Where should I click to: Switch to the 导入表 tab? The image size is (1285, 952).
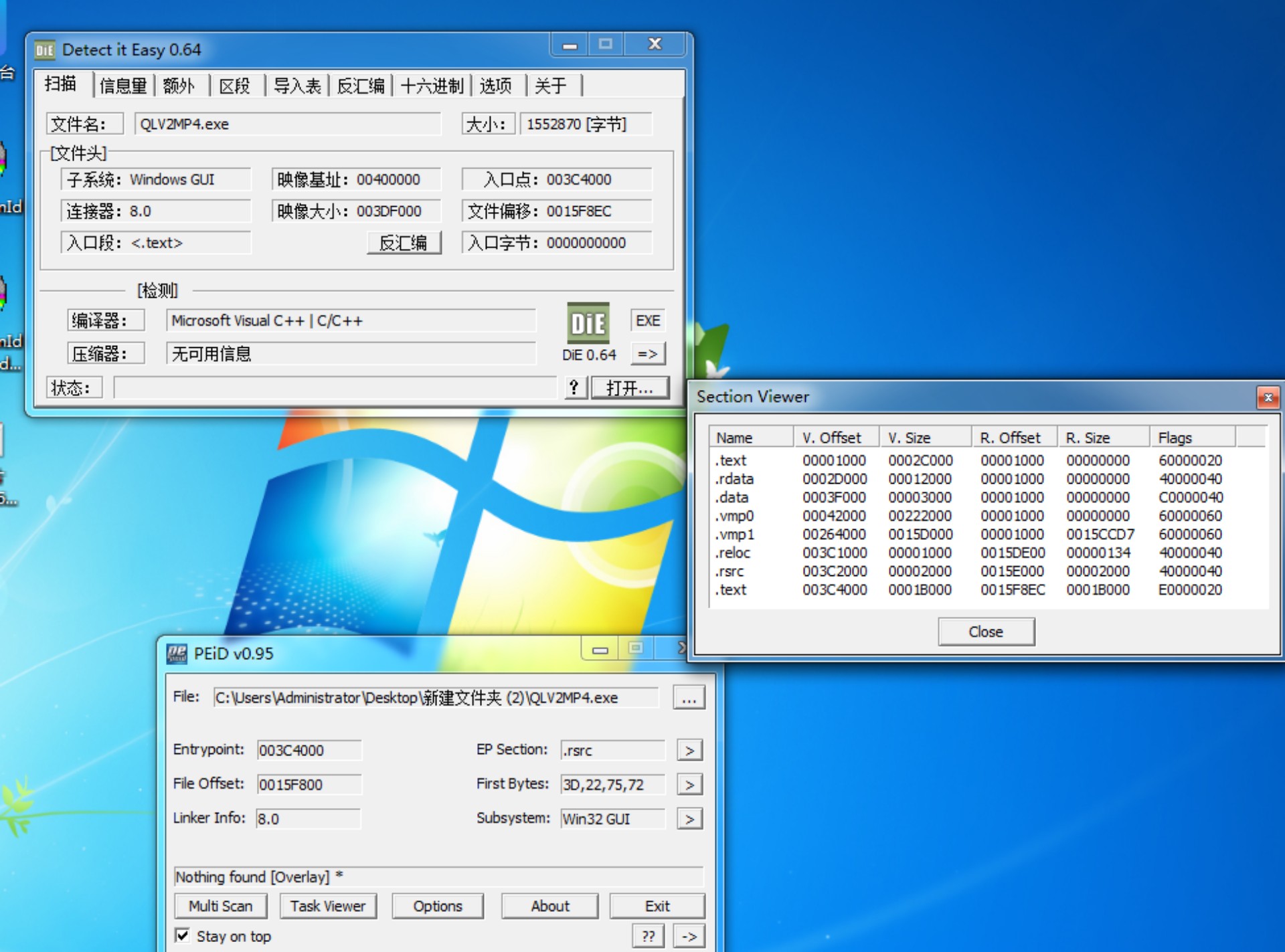pos(297,86)
